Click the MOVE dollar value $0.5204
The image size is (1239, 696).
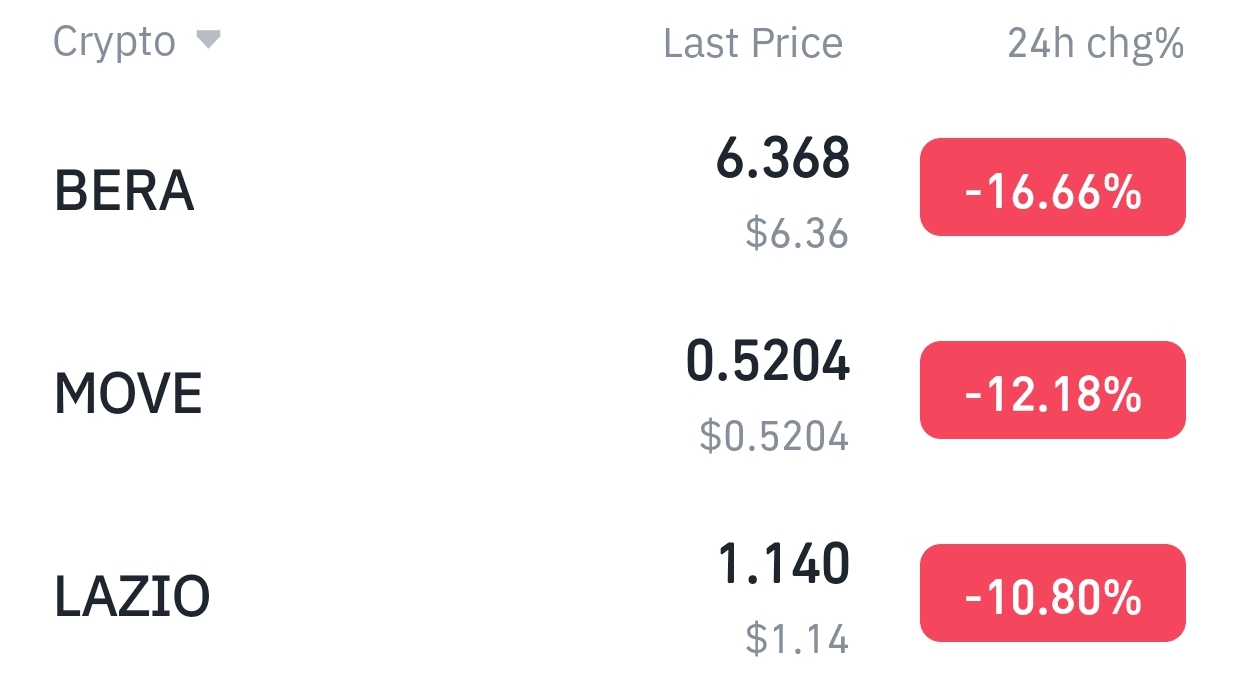[773, 436]
